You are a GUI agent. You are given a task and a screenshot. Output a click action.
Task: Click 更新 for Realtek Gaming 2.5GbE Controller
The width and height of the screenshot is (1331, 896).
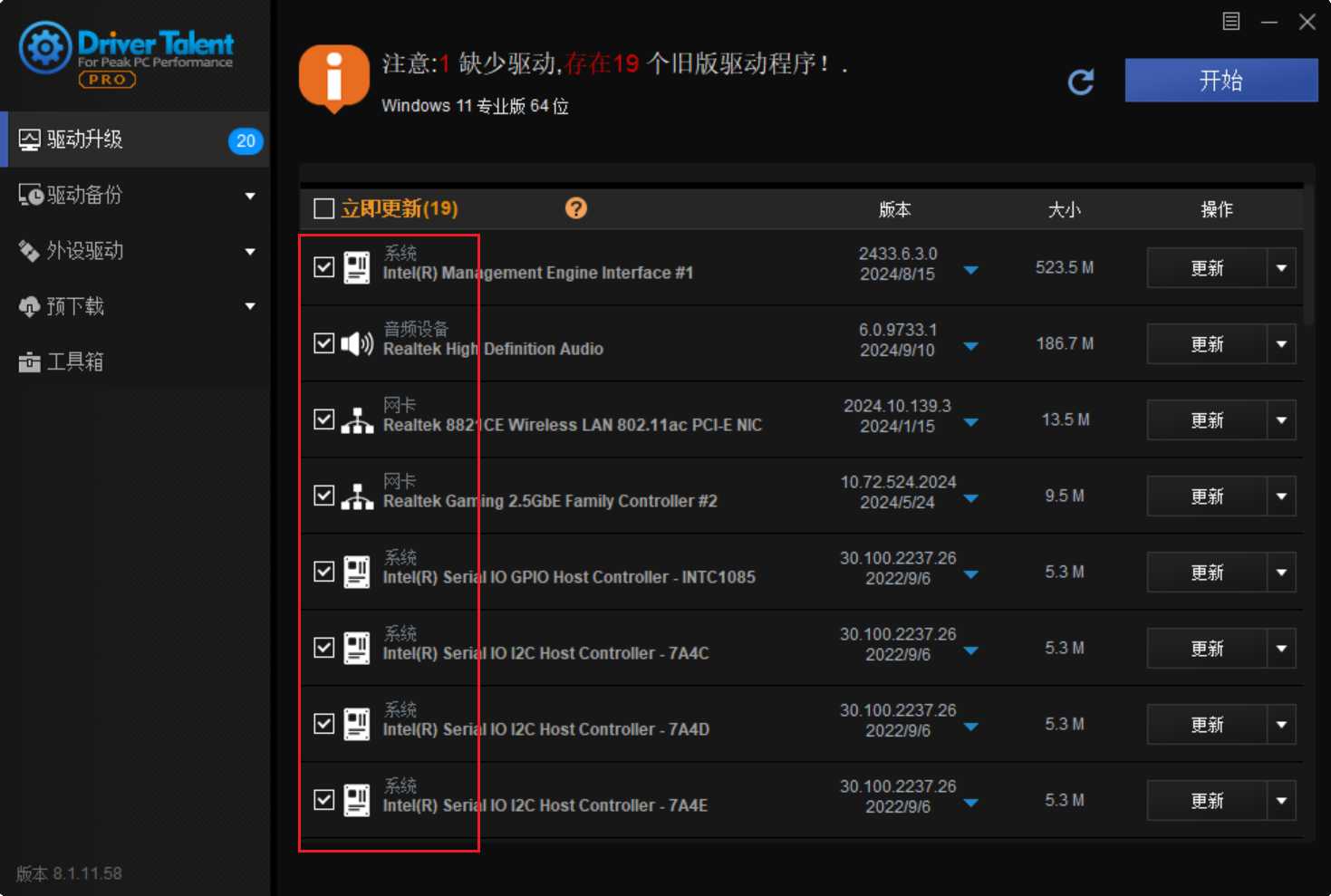[1207, 496]
